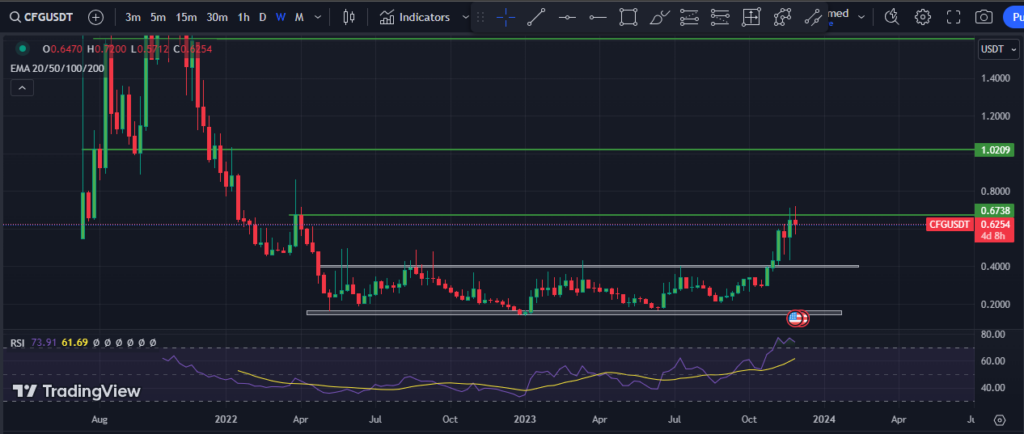
Task: Open time axis settings hexagon icon
Action: click(x=999, y=420)
